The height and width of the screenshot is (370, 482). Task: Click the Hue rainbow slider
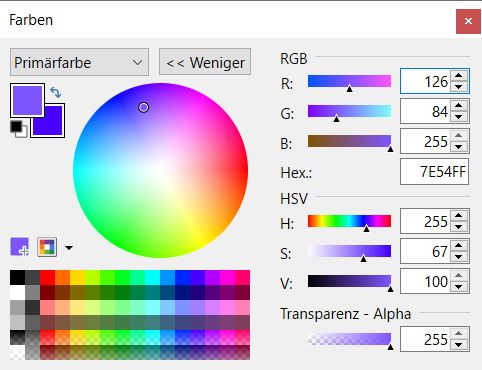[x=349, y=221]
